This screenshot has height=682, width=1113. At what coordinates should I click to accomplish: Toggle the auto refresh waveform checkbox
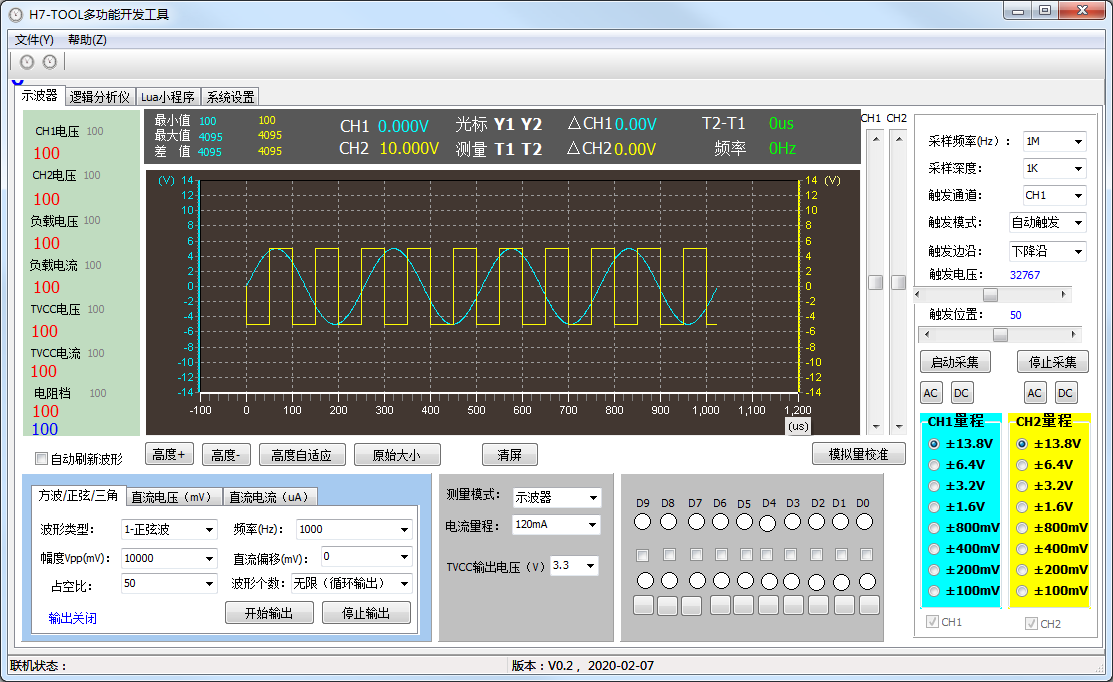point(42,459)
